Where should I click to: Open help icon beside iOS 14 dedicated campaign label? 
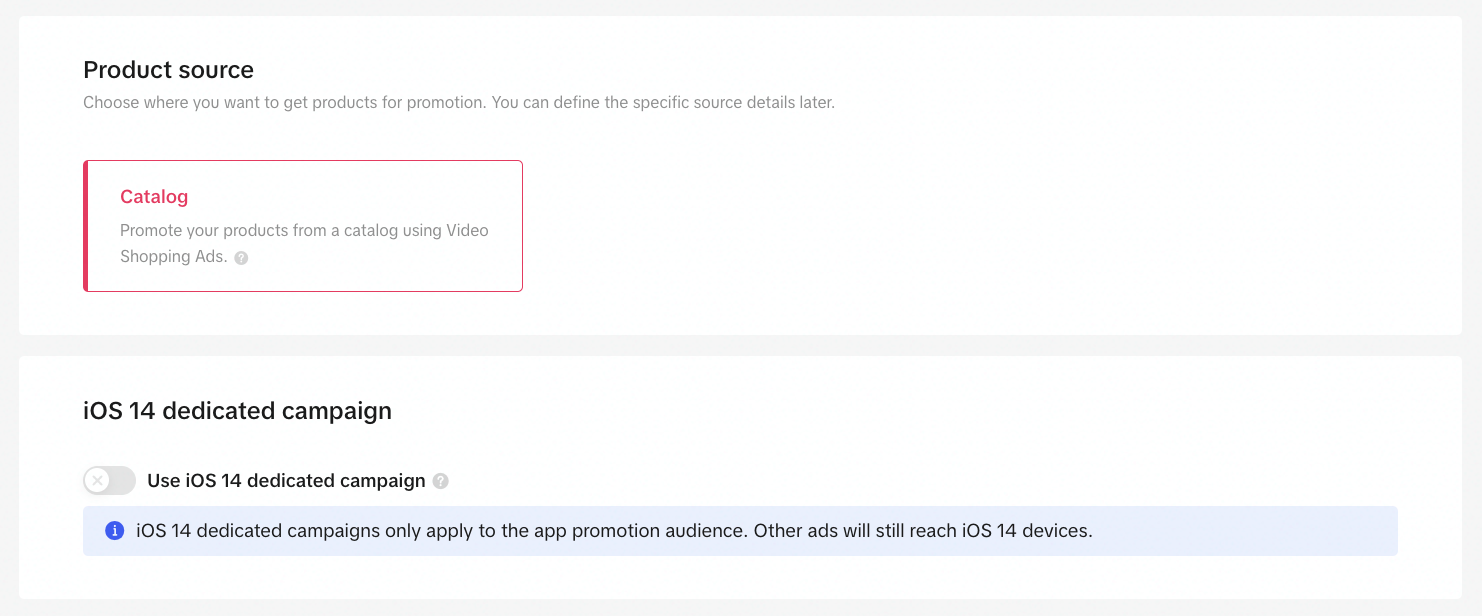(x=441, y=481)
